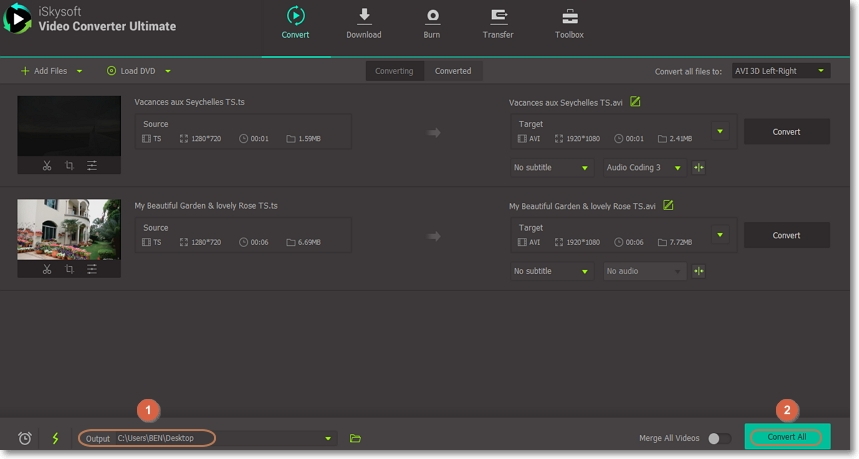Click the schedule alarm clock icon
This screenshot has height=459, width=859.
pyautogui.click(x=25, y=438)
